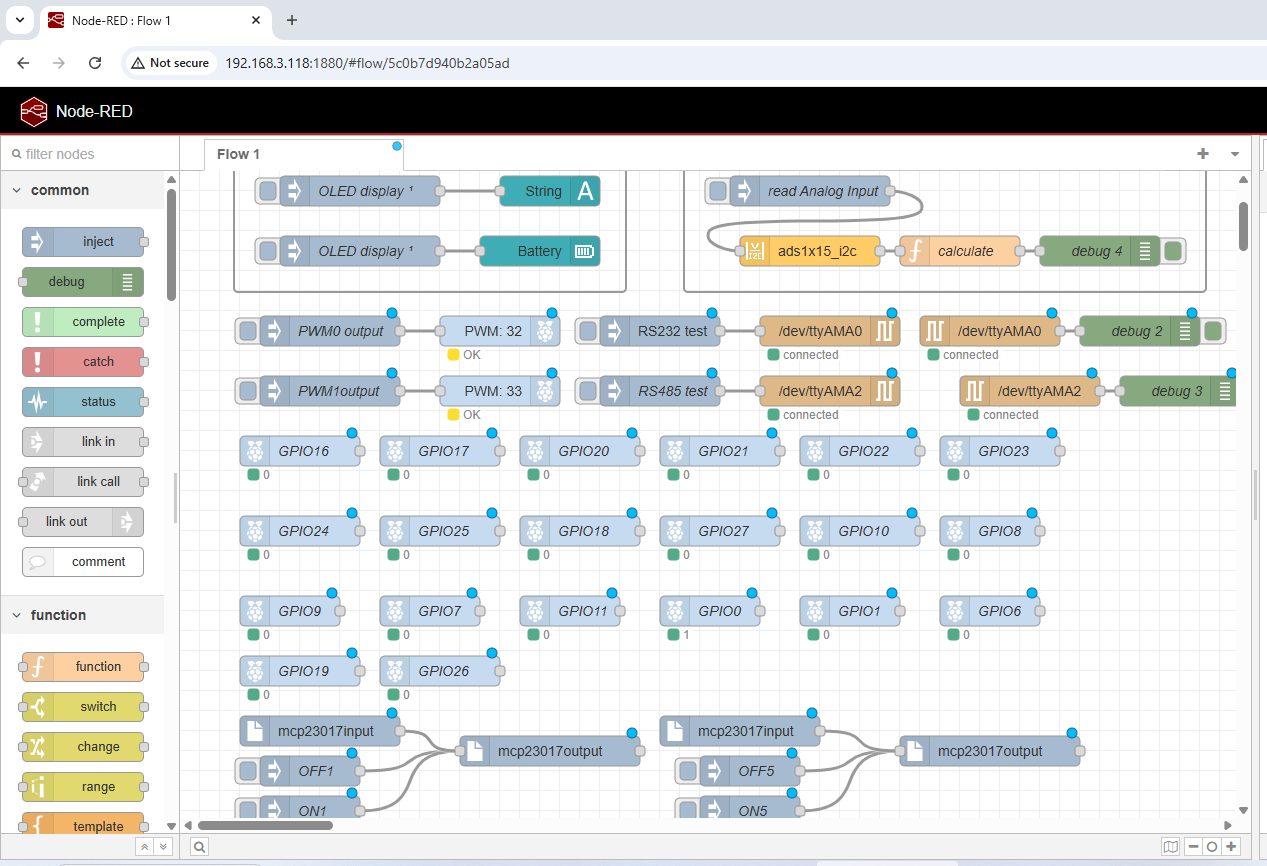The height and width of the screenshot is (866, 1267).
Task: Click the Battery OLED node
Action: [540, 251]
